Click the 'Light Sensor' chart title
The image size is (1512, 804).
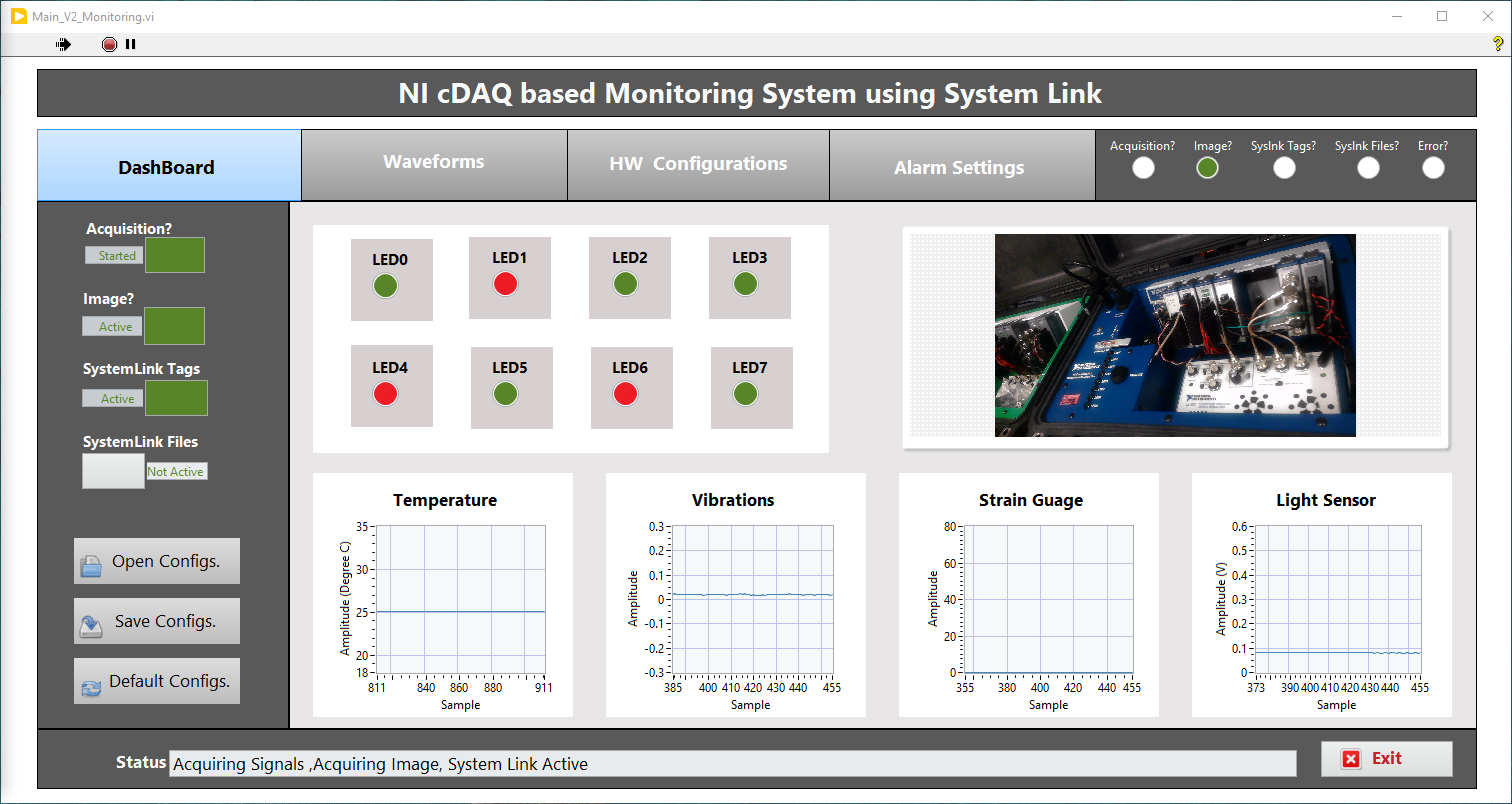[x=1326, y=500]
